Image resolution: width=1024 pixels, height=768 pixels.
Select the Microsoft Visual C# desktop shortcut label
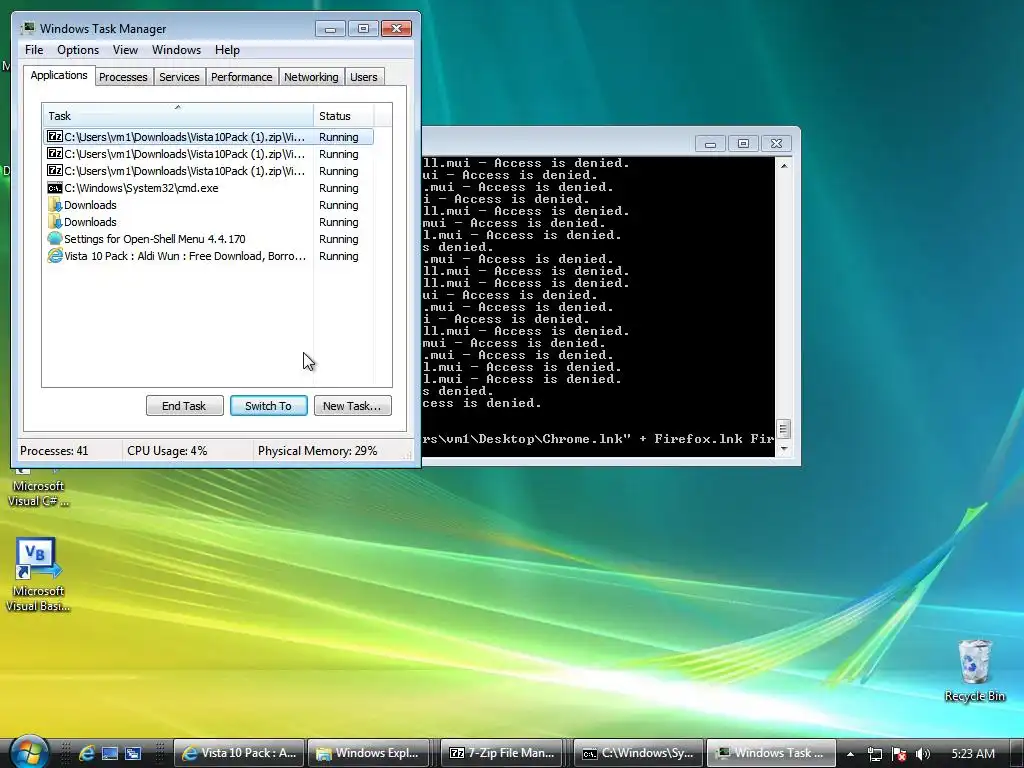tap(38, 494)
